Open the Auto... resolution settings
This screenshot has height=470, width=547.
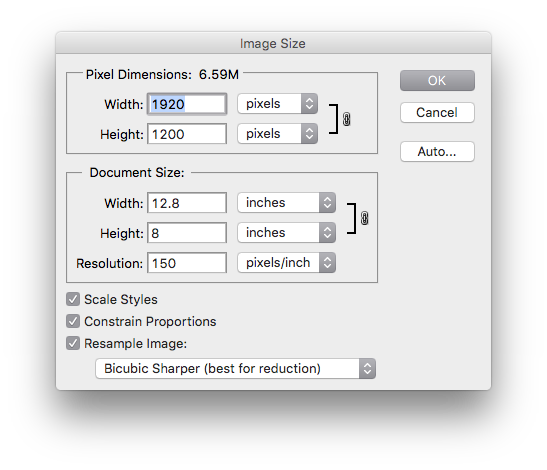(437, 151)
